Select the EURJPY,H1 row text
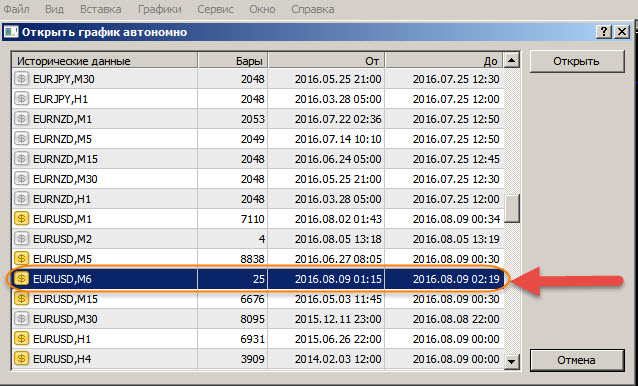Image resolution: width=638 pixels, height=386 pixels. click(x=60, y=99)
